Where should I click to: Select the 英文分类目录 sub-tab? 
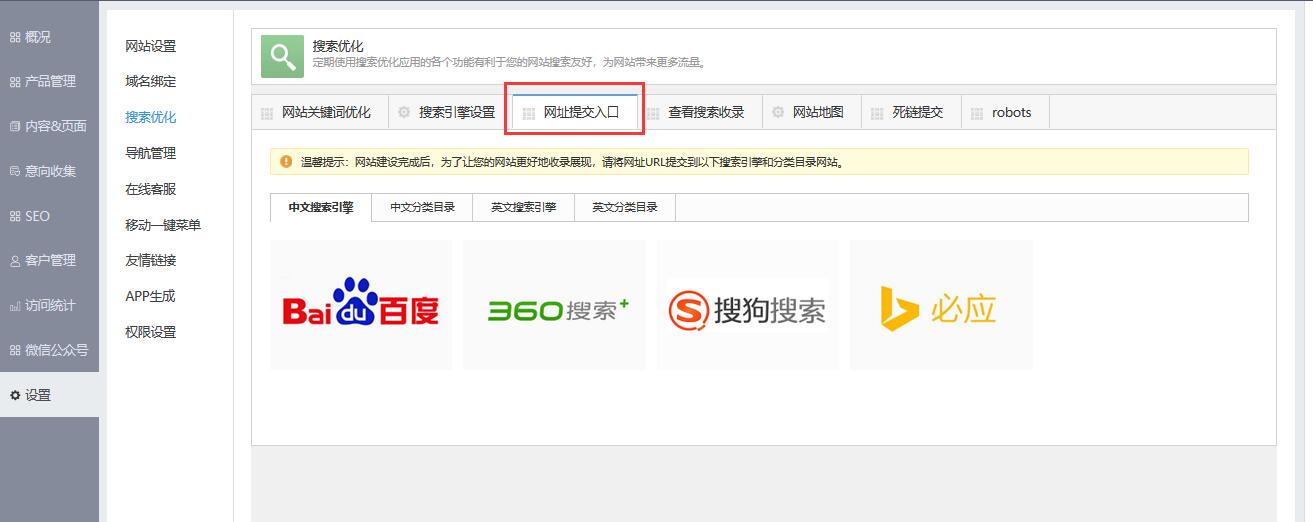click(x=624, y=208)
